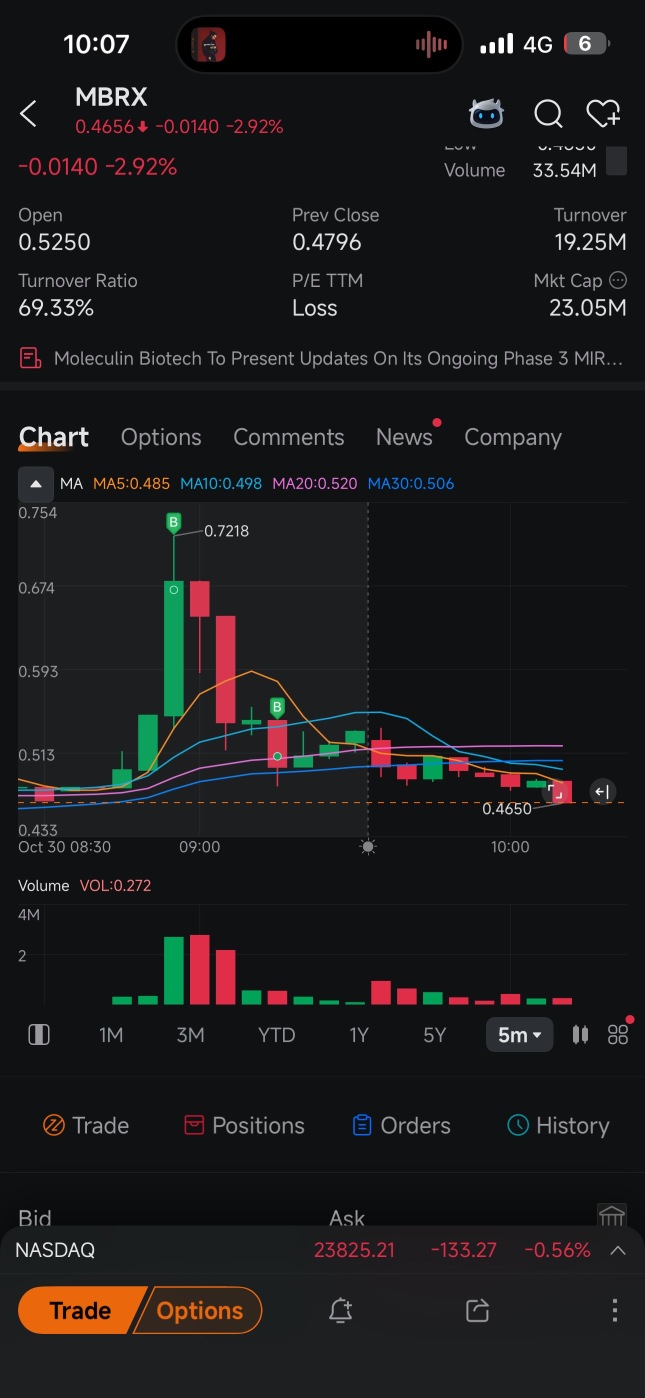Tap the B buy marker at 0.7218
The height and width of the screenshot is (1398, 645).
174,522
